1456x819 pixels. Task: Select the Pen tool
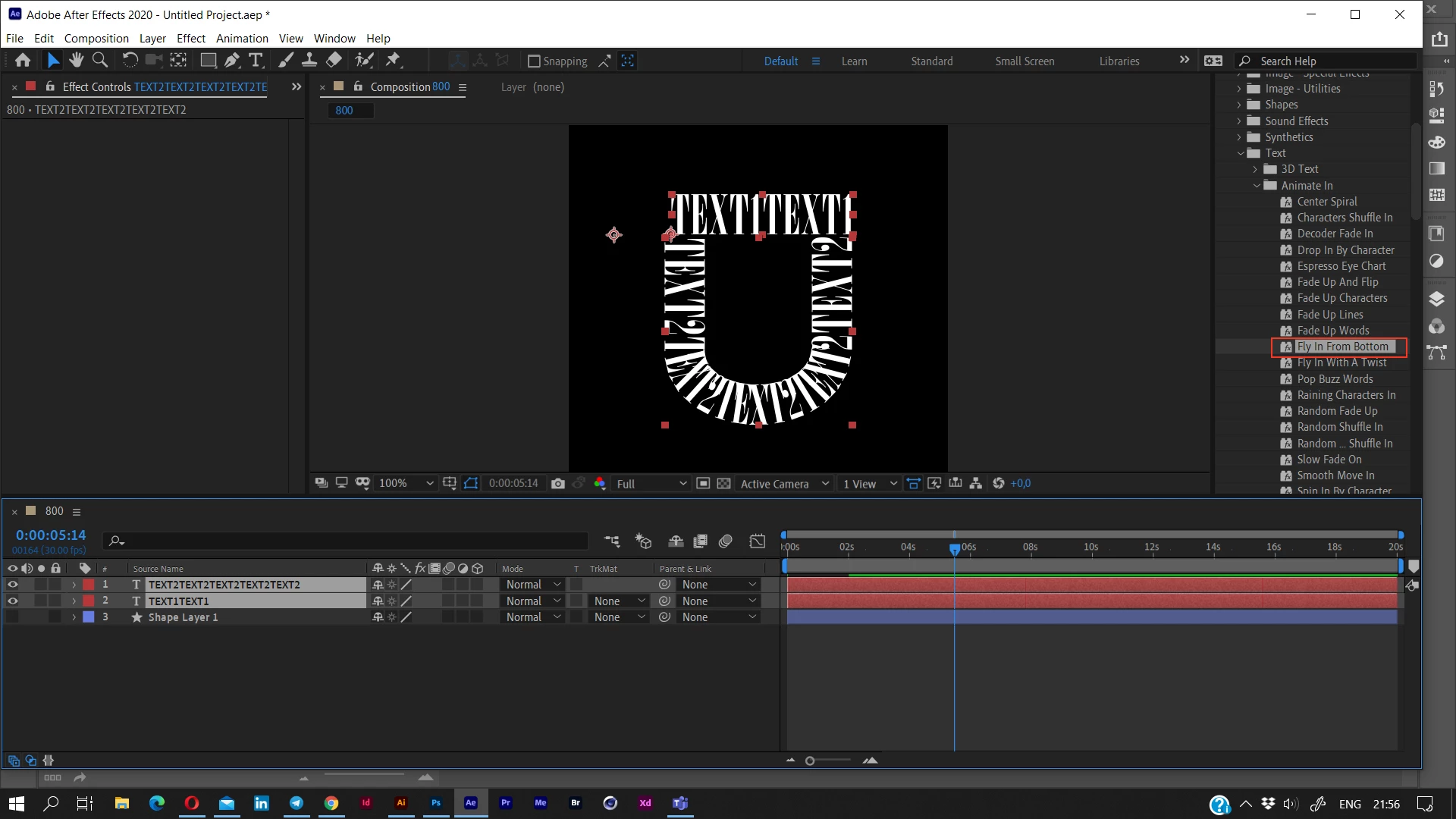click(x=232, y=60)
